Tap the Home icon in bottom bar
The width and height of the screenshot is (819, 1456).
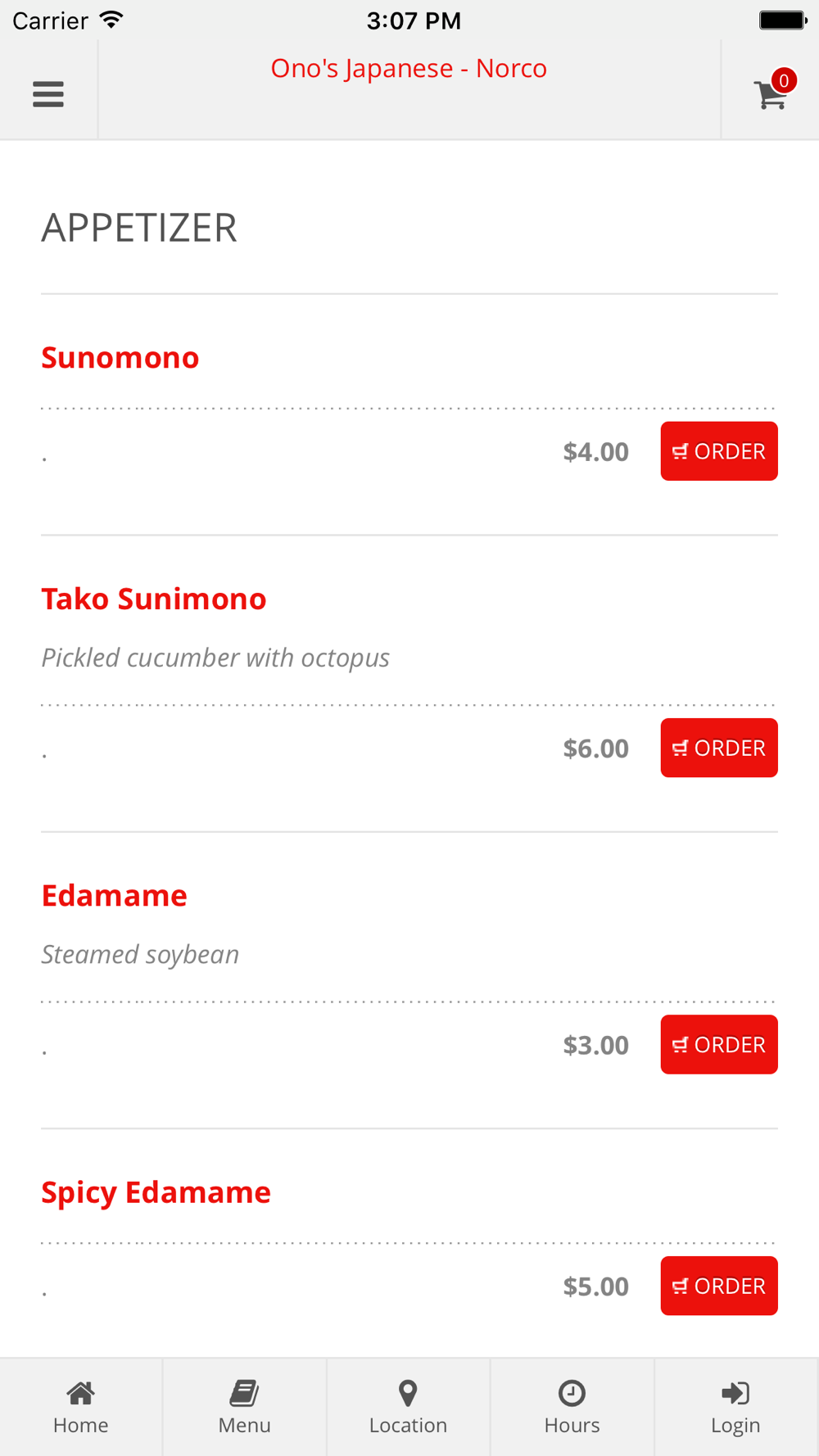[x=81, y=1392]
